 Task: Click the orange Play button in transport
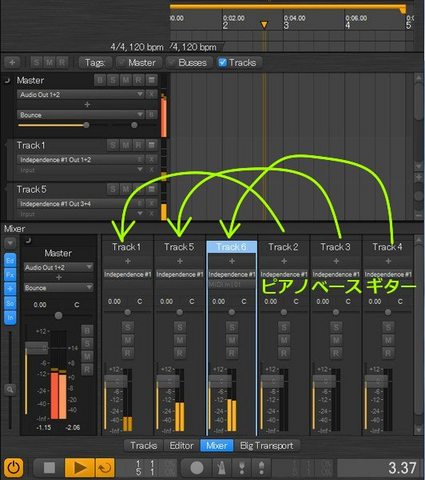[80, 468]
